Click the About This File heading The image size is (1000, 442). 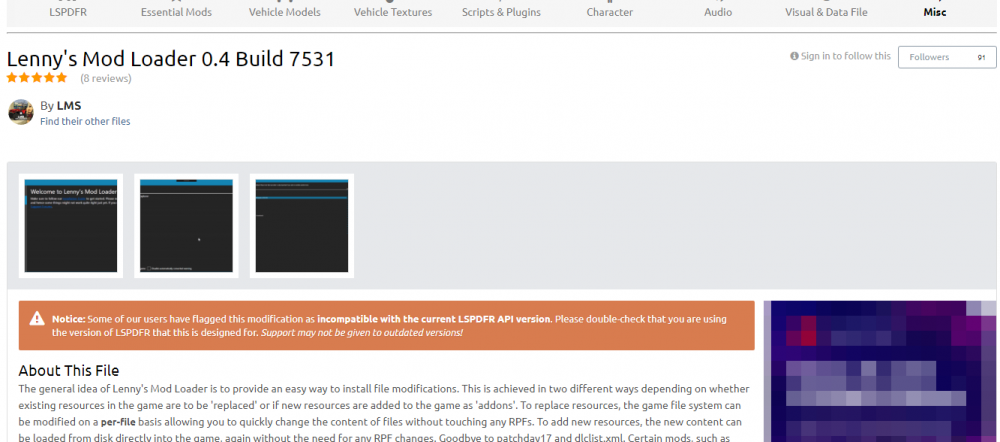[69, 371]
